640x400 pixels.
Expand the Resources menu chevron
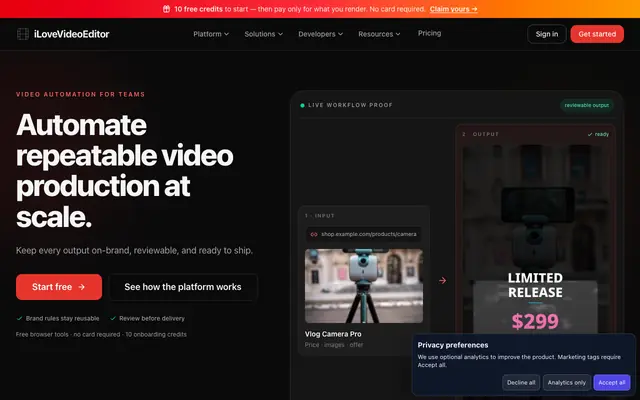pyautogui.click(x=398, y=34)
